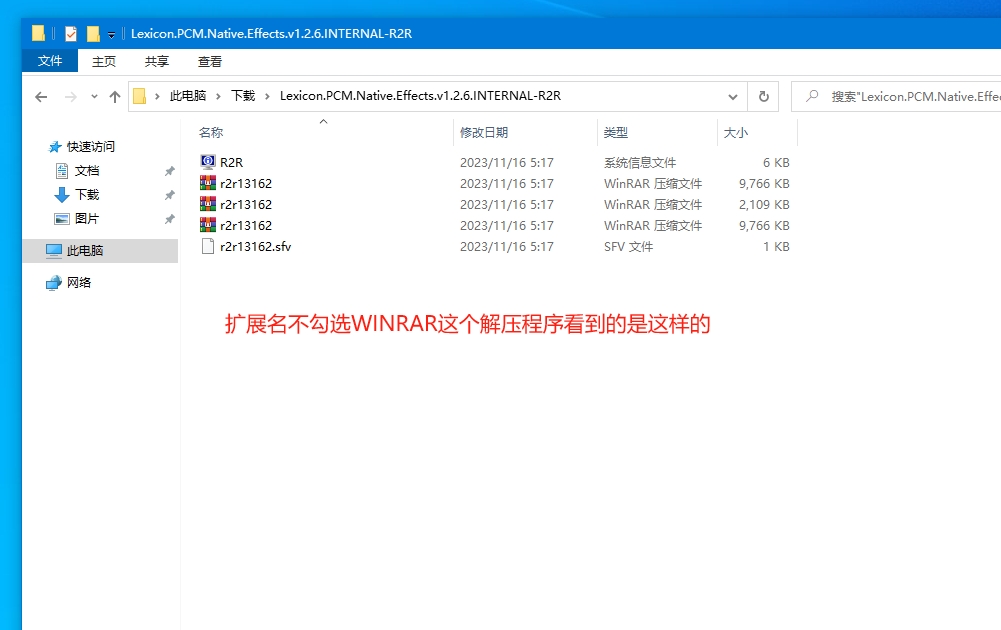The width and height of the screenshot is (1001, 630).
Task: Click the folder icon in the title bar
Action: 38,33
